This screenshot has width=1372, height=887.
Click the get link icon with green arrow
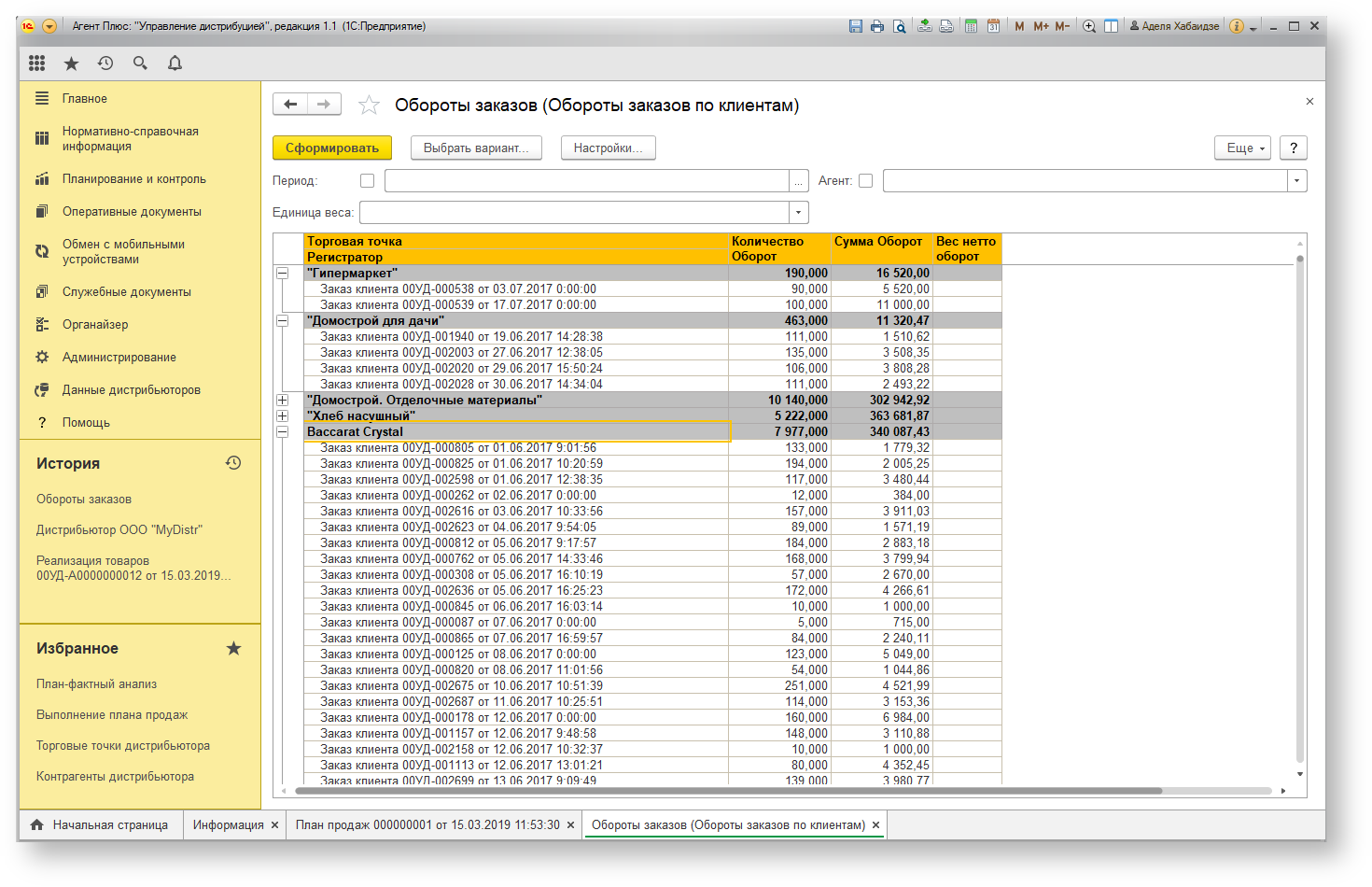[x=925, y=26]
